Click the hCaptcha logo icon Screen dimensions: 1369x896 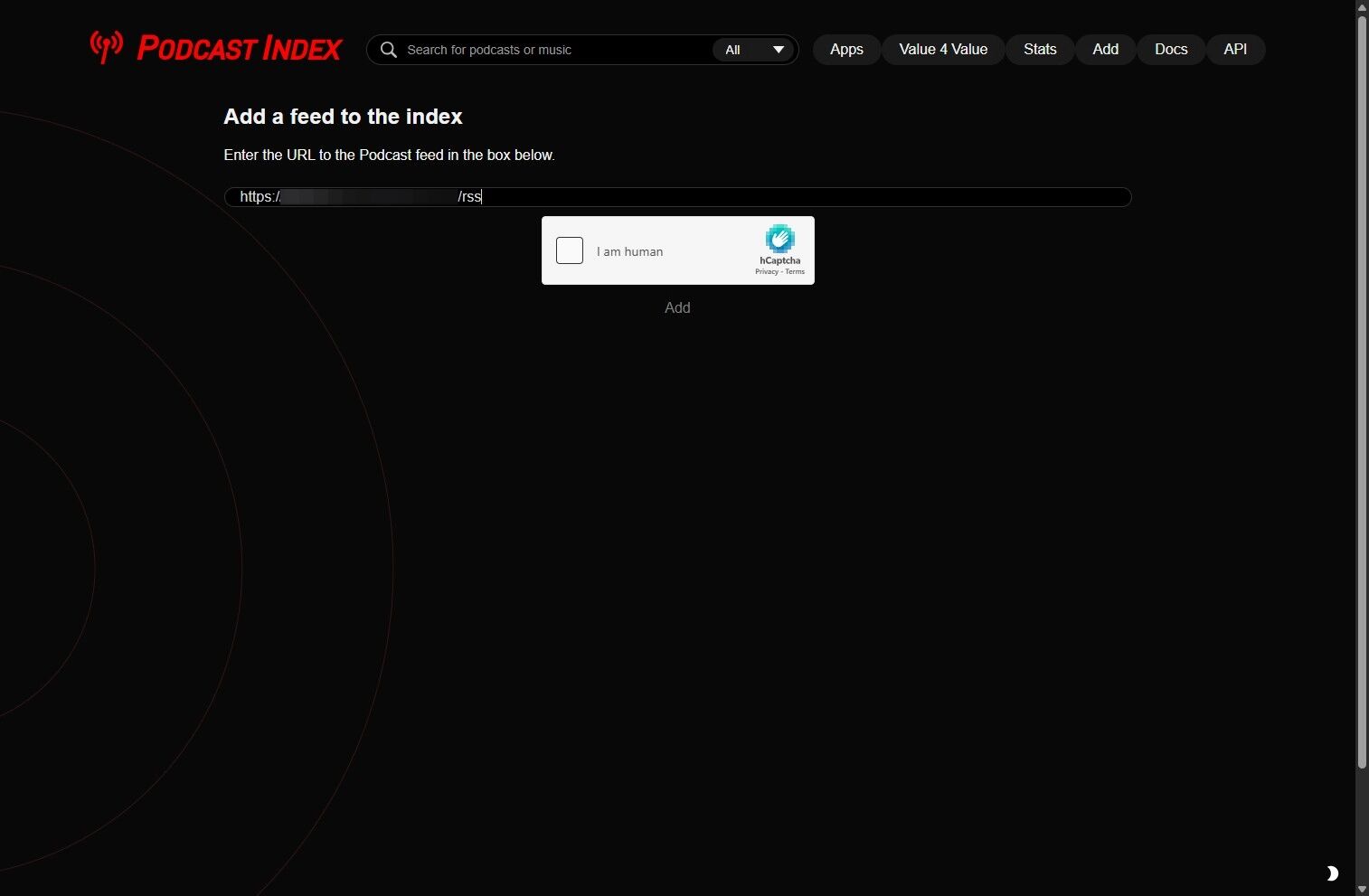(779, 239)
